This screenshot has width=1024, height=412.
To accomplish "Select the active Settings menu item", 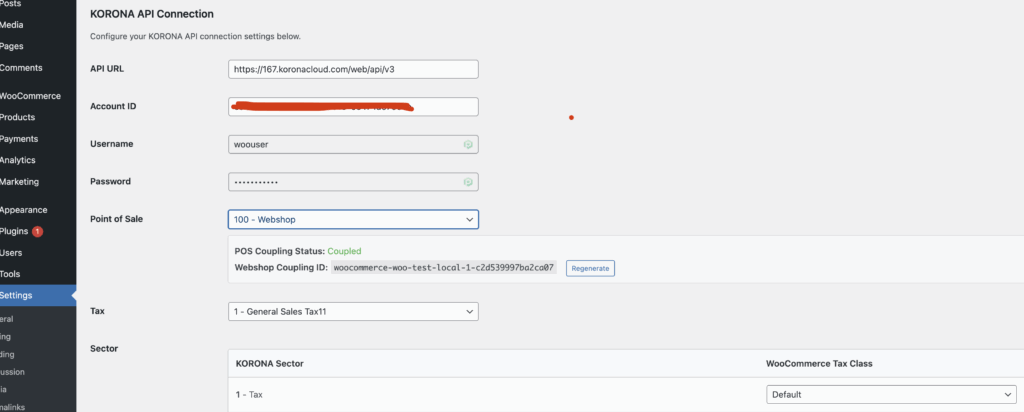I will [x=38, y=296].
